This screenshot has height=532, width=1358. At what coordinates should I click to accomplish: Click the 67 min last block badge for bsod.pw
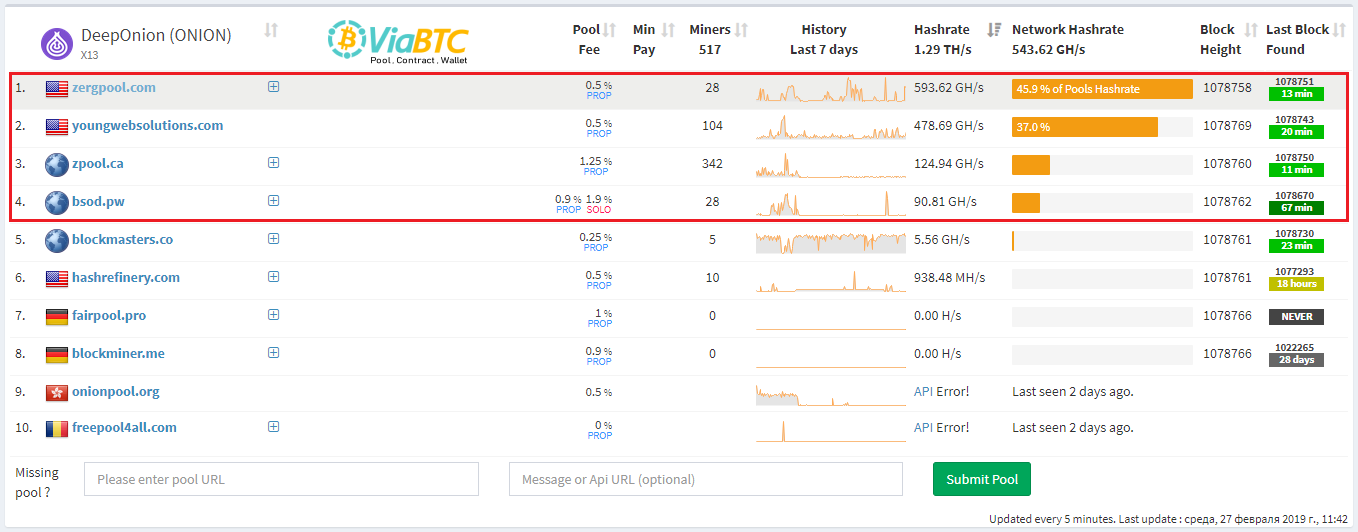pos(1296,208)
